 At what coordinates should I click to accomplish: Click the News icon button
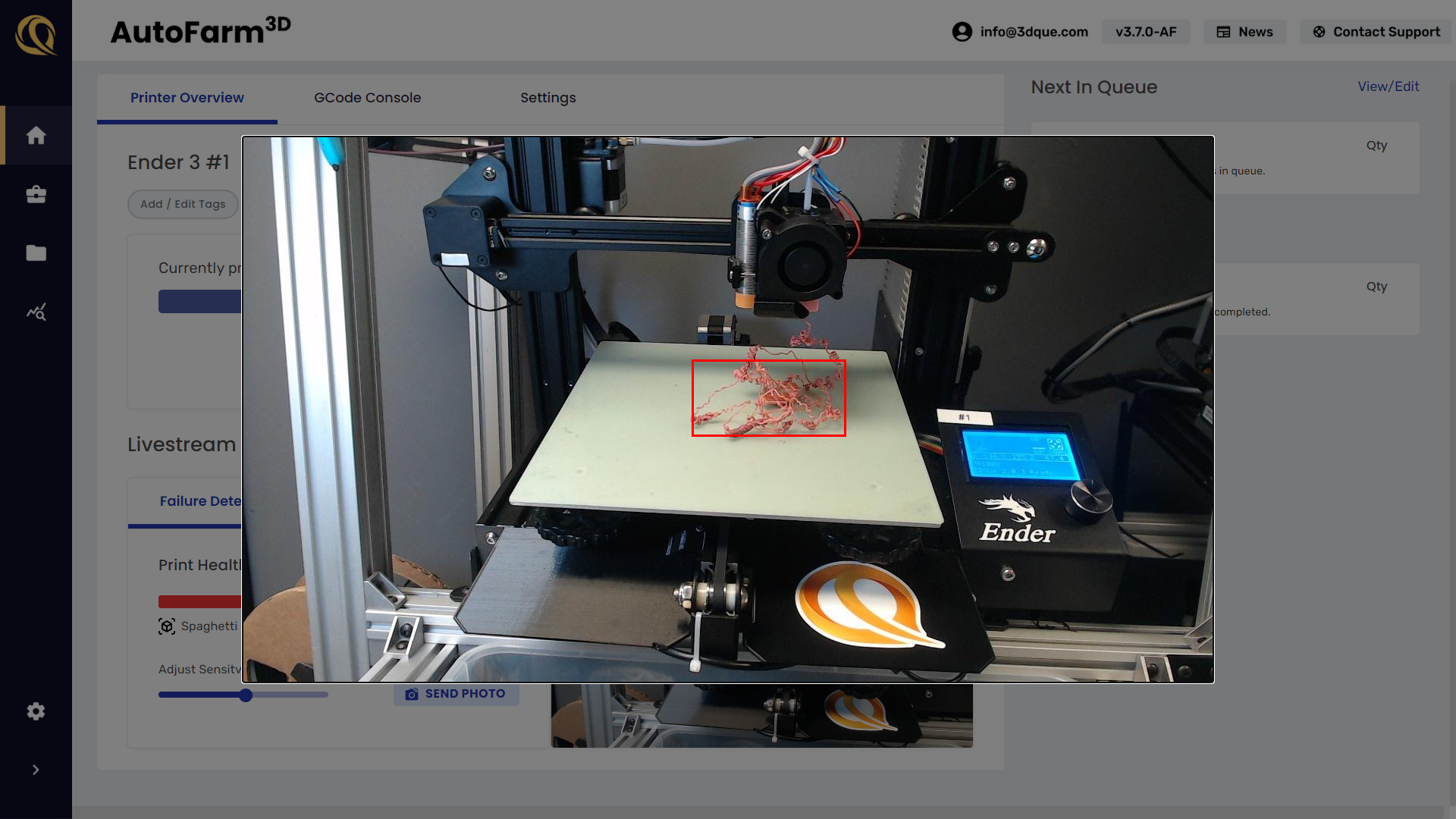pyautogui.click(x=1223, y=32)
